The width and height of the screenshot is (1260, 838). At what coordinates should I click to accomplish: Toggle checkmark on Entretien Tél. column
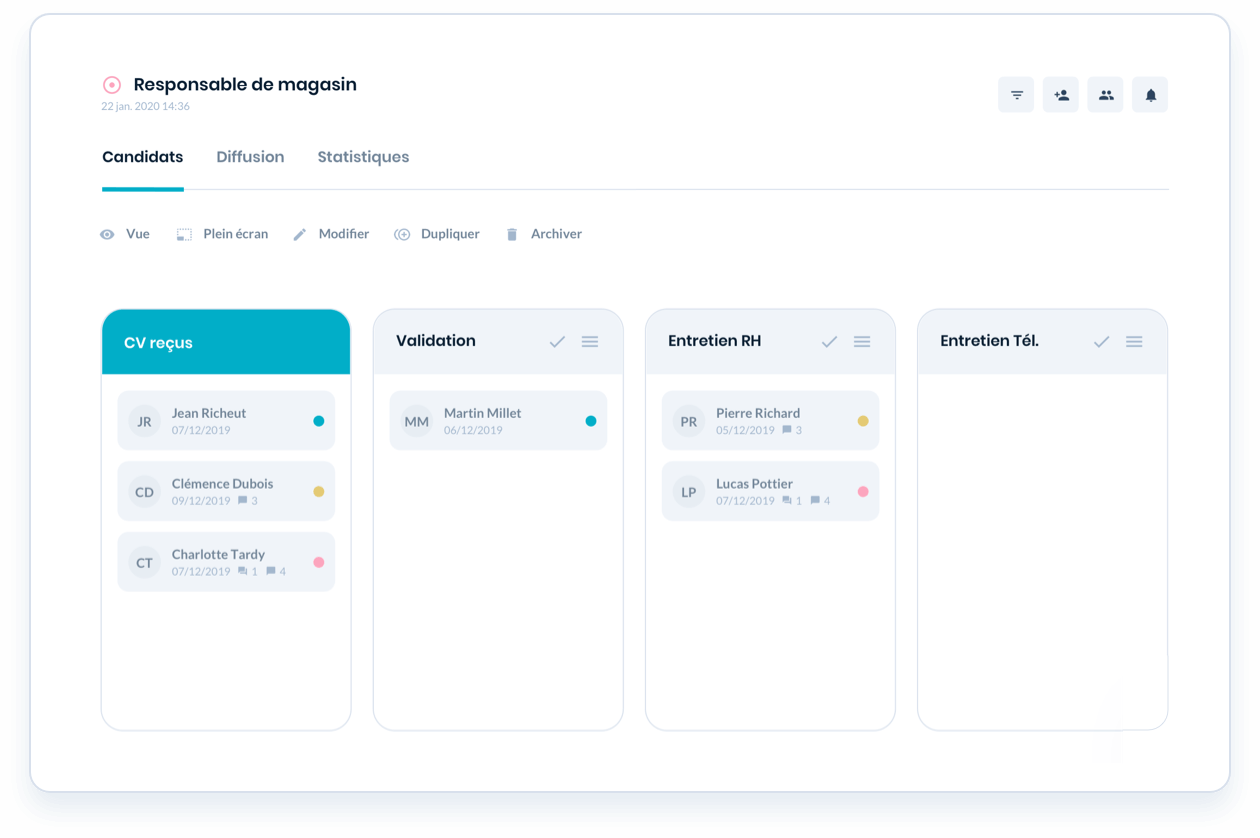click(x=1101, y=342)
